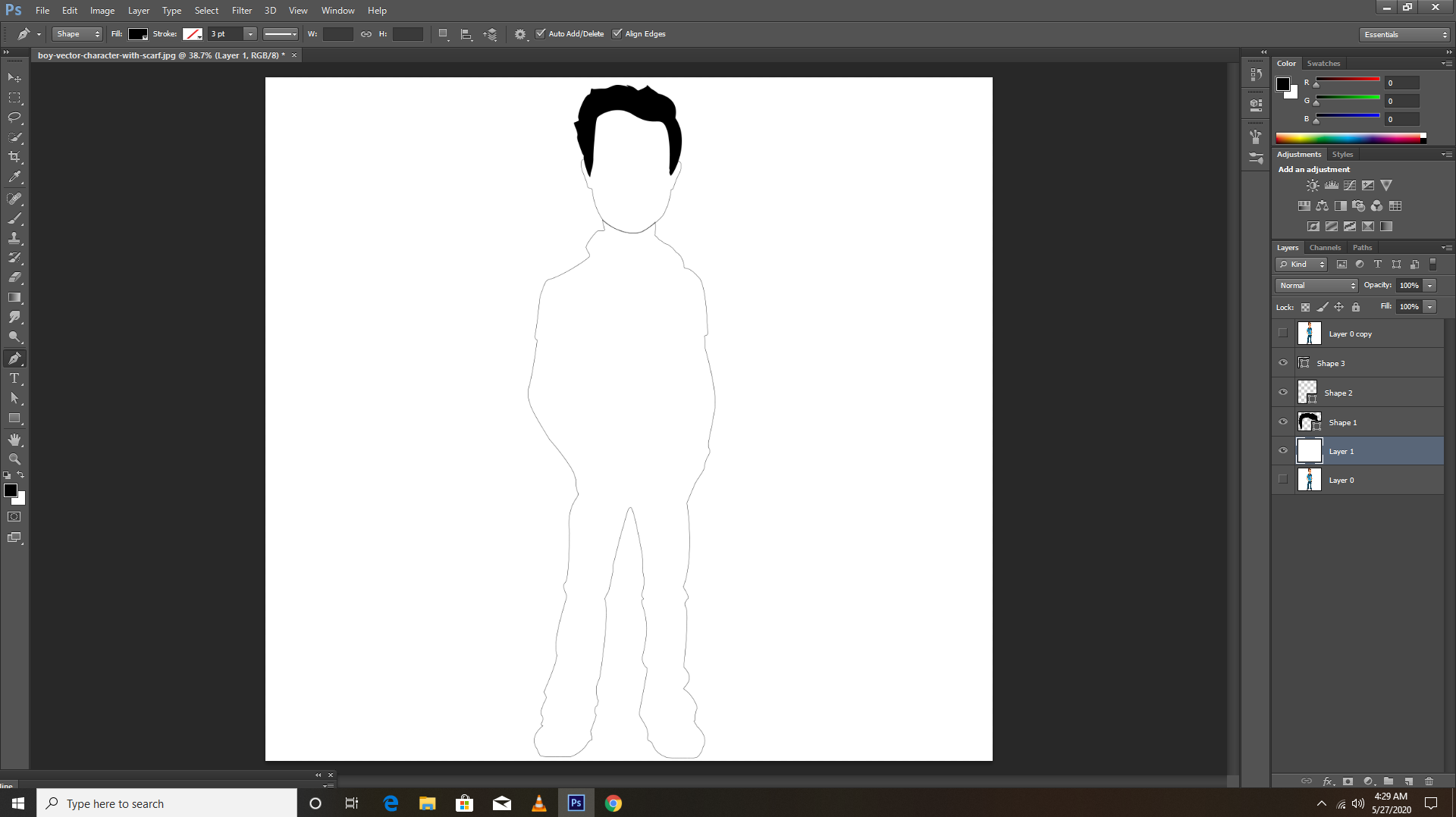Image resolution: width=1456 pixels, height=817 pixels.
Task: Open stroke width 3 pt dropdown
Action: click(250, 34)
